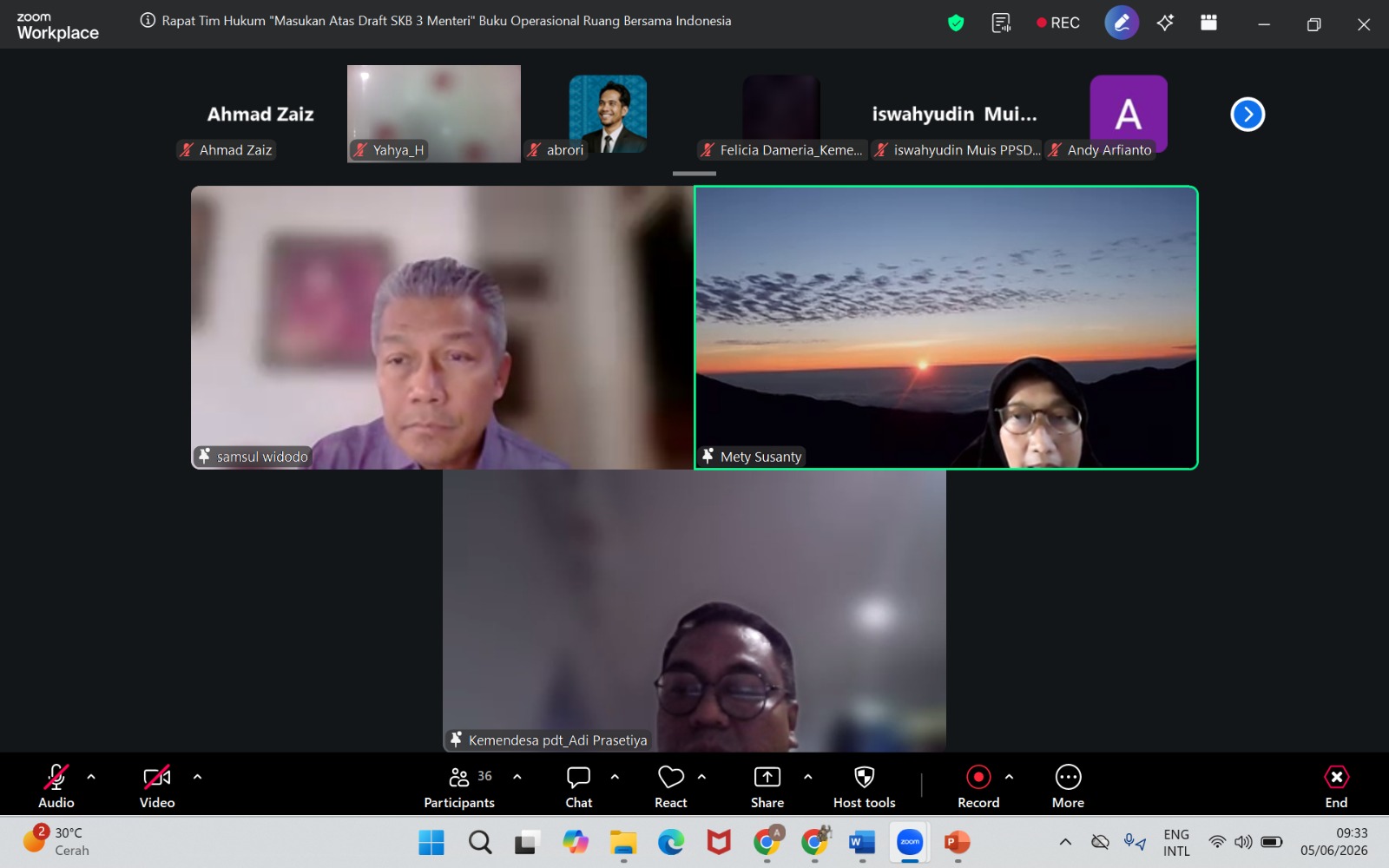Open PowerPoint from taskbar
This screenshot has height=868, width=1389.
pyautogui.click(x=958, y=842)
